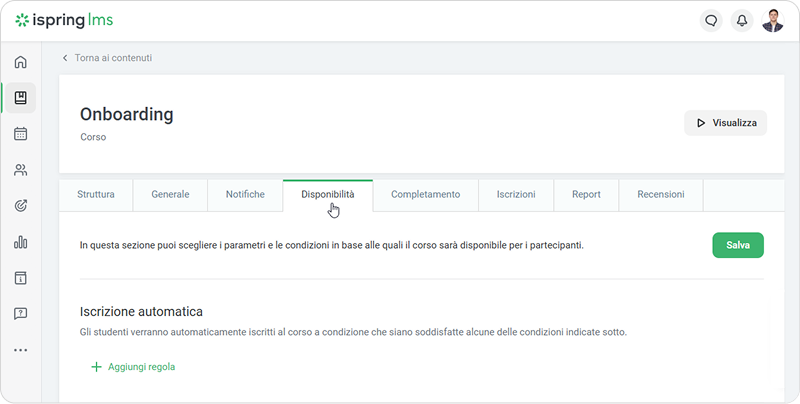Open the notifications bell
This screenshot has height=404, width=800.
(742, 20)
